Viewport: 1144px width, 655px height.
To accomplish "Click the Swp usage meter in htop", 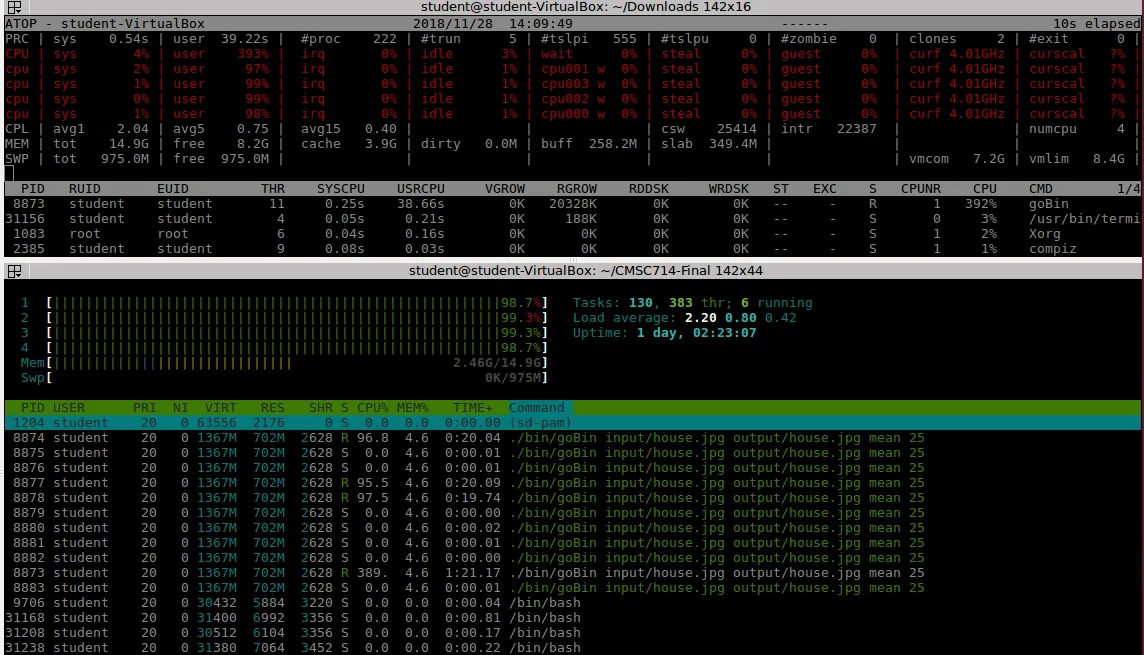I will 296,378.
